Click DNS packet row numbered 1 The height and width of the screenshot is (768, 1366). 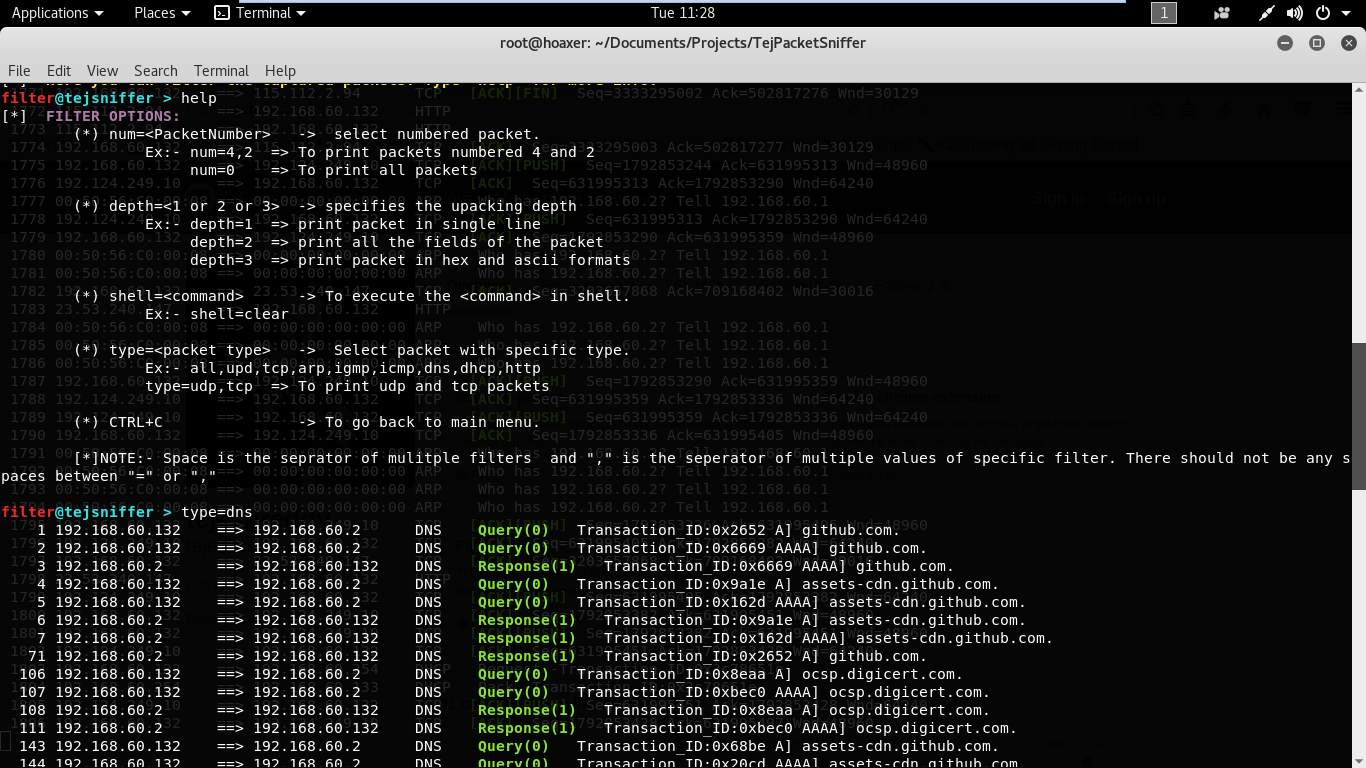(469, 530)
